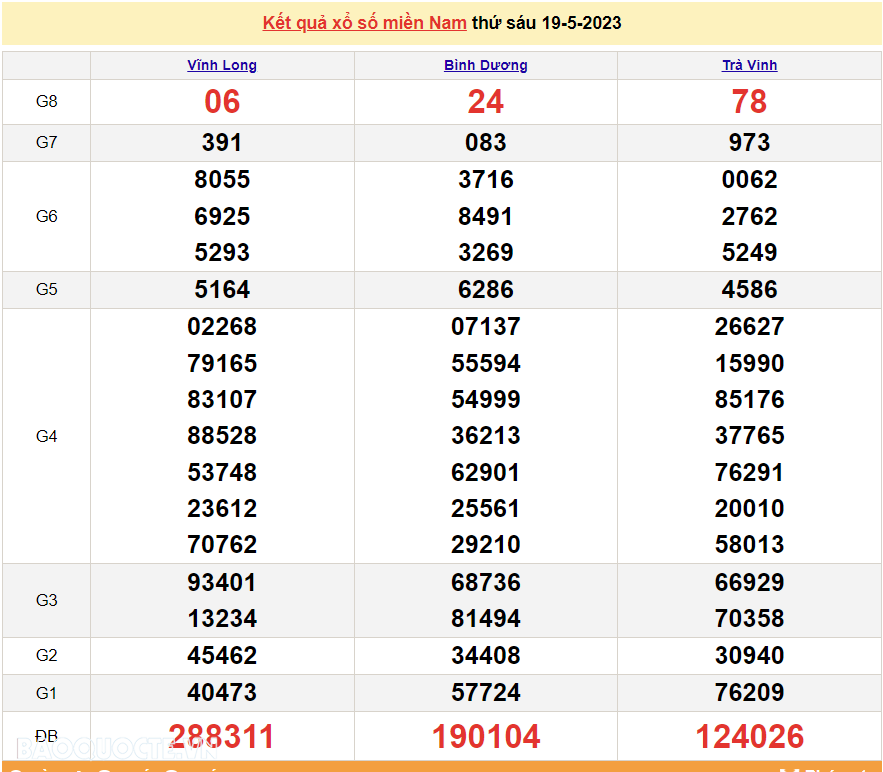
Task: Click the Bình Dương column header link
Action: coord(486,65)
